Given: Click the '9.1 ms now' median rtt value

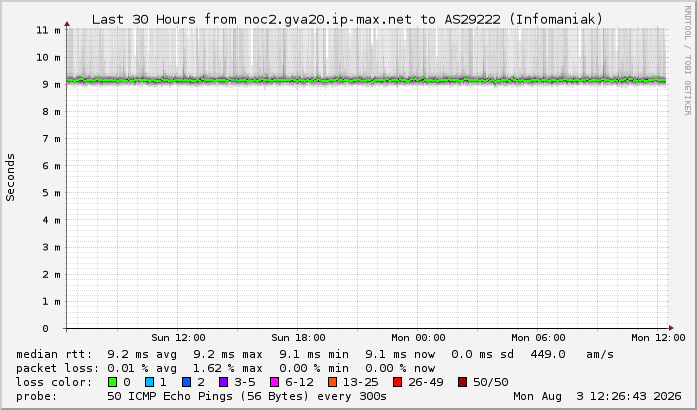Looking at the screenshot, I should tap(400, 354).
